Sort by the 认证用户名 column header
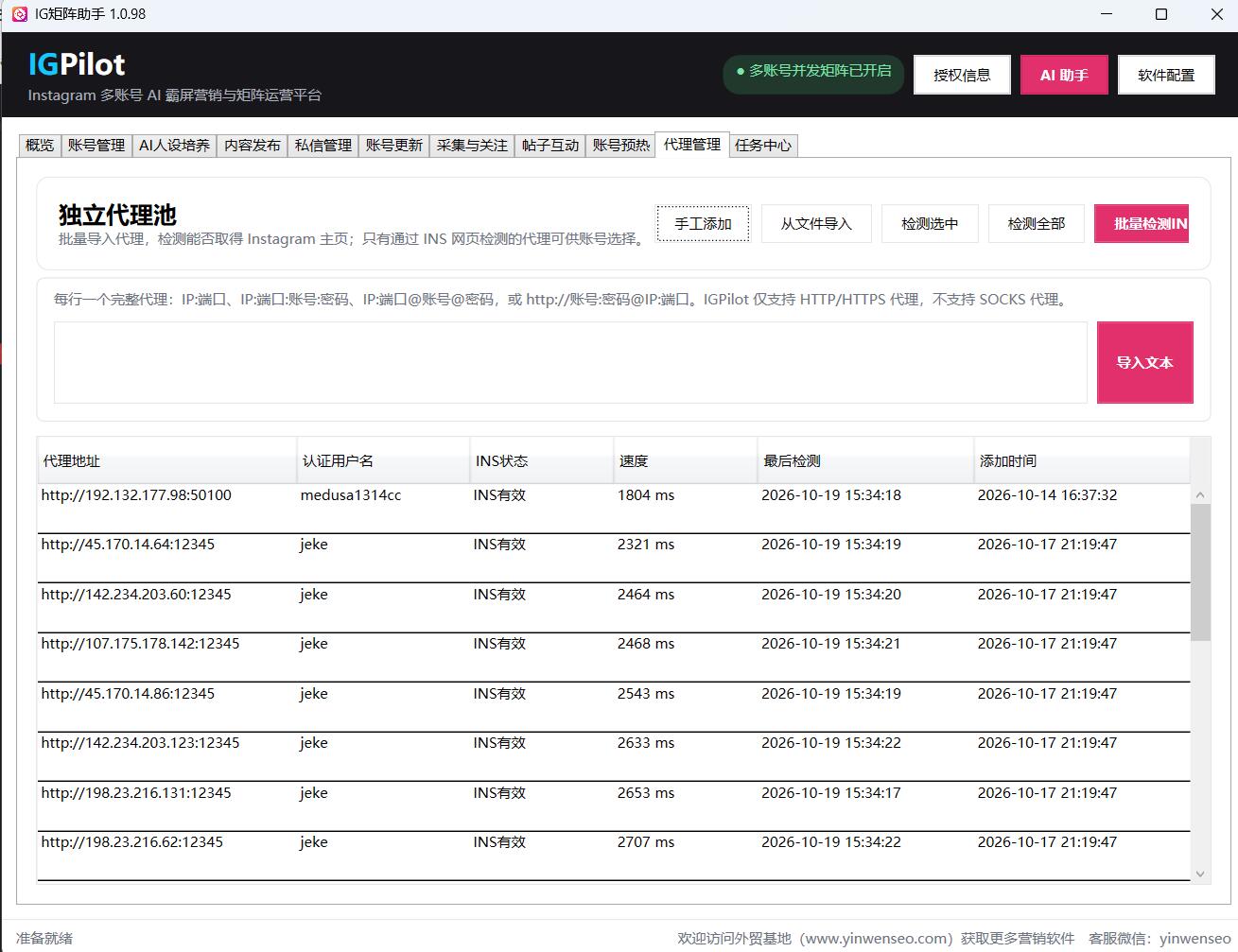 pos(383,461)
